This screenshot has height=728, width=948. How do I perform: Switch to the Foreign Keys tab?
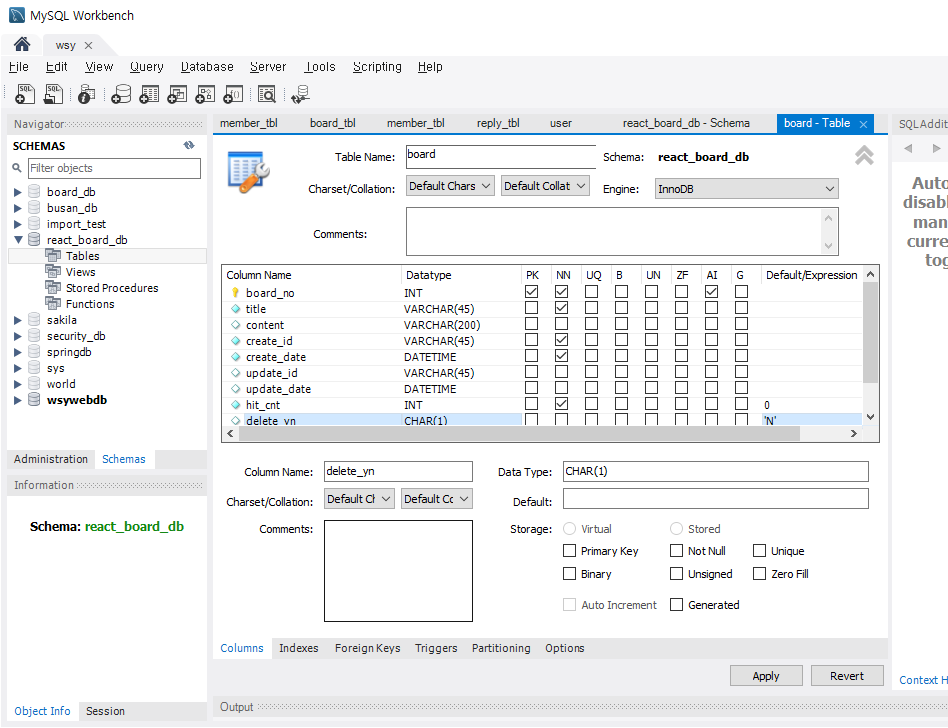pyautogui.click(x=368, y=648)
